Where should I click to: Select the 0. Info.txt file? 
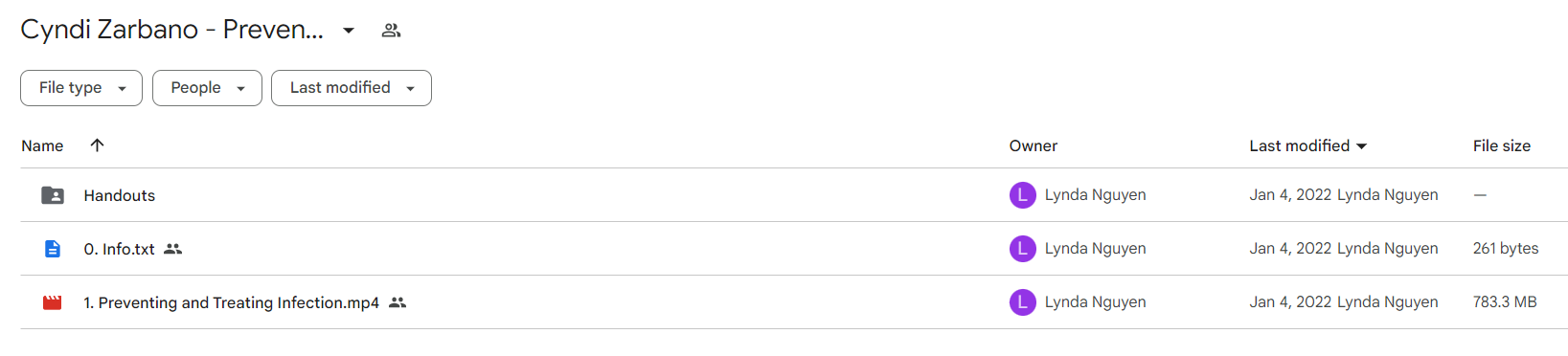(119, 249)
